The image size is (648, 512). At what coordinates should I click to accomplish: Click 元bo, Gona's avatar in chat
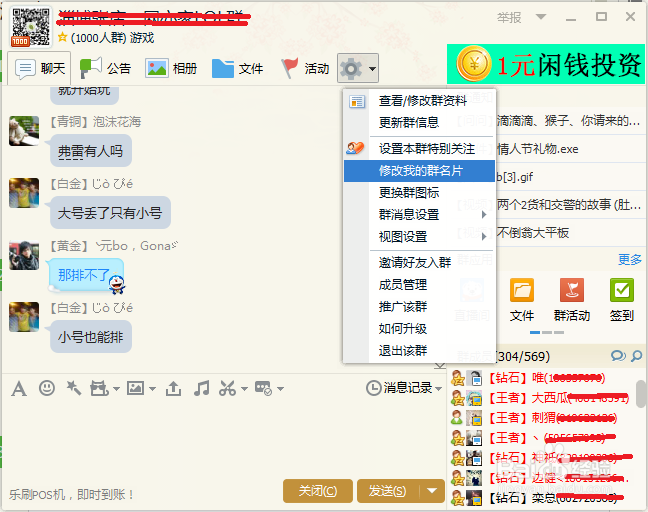tap(24, 255)
